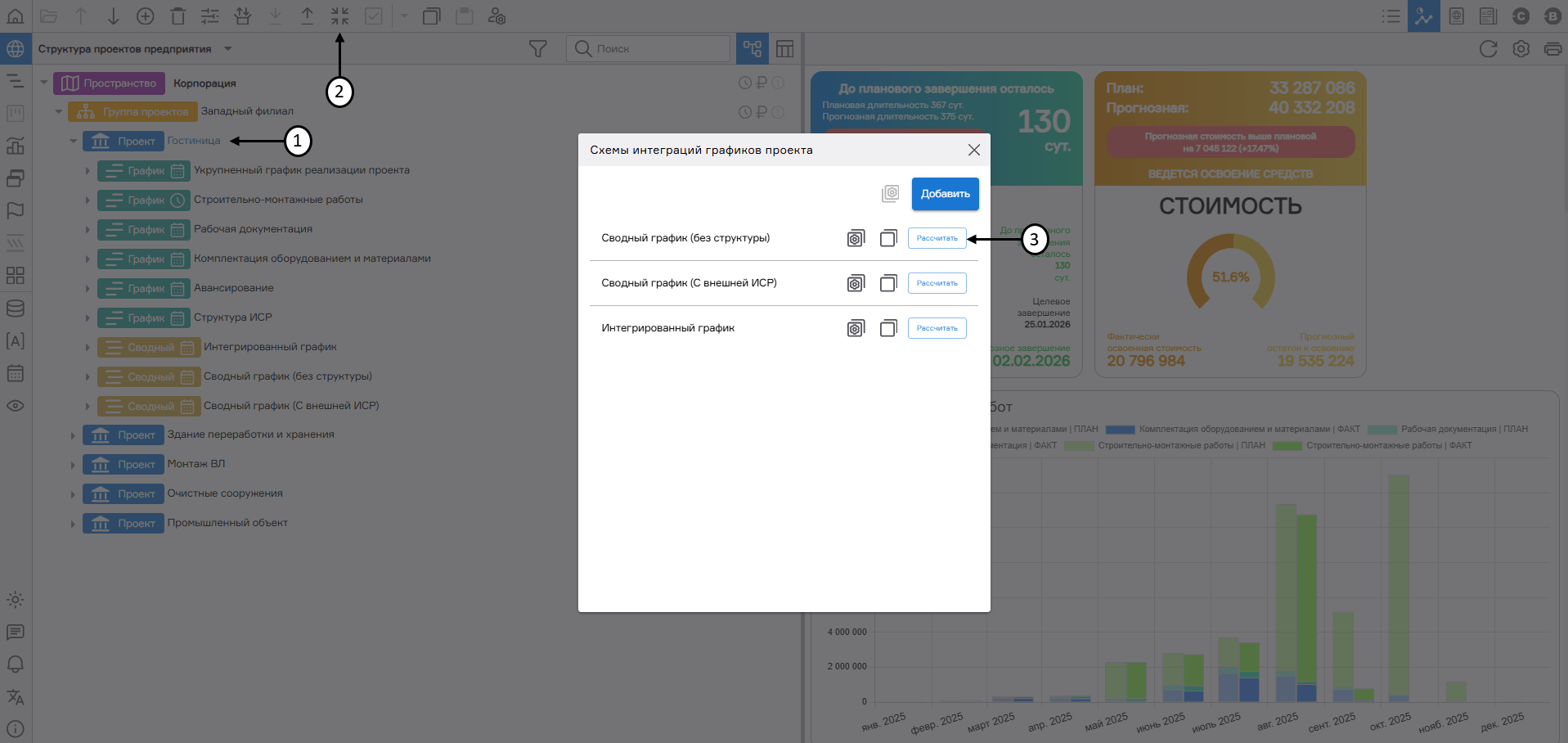Click the add plus-circle icon in toolbar
Image resolution: width=1568 pixels, height=743 pixels.
(145, 16)
